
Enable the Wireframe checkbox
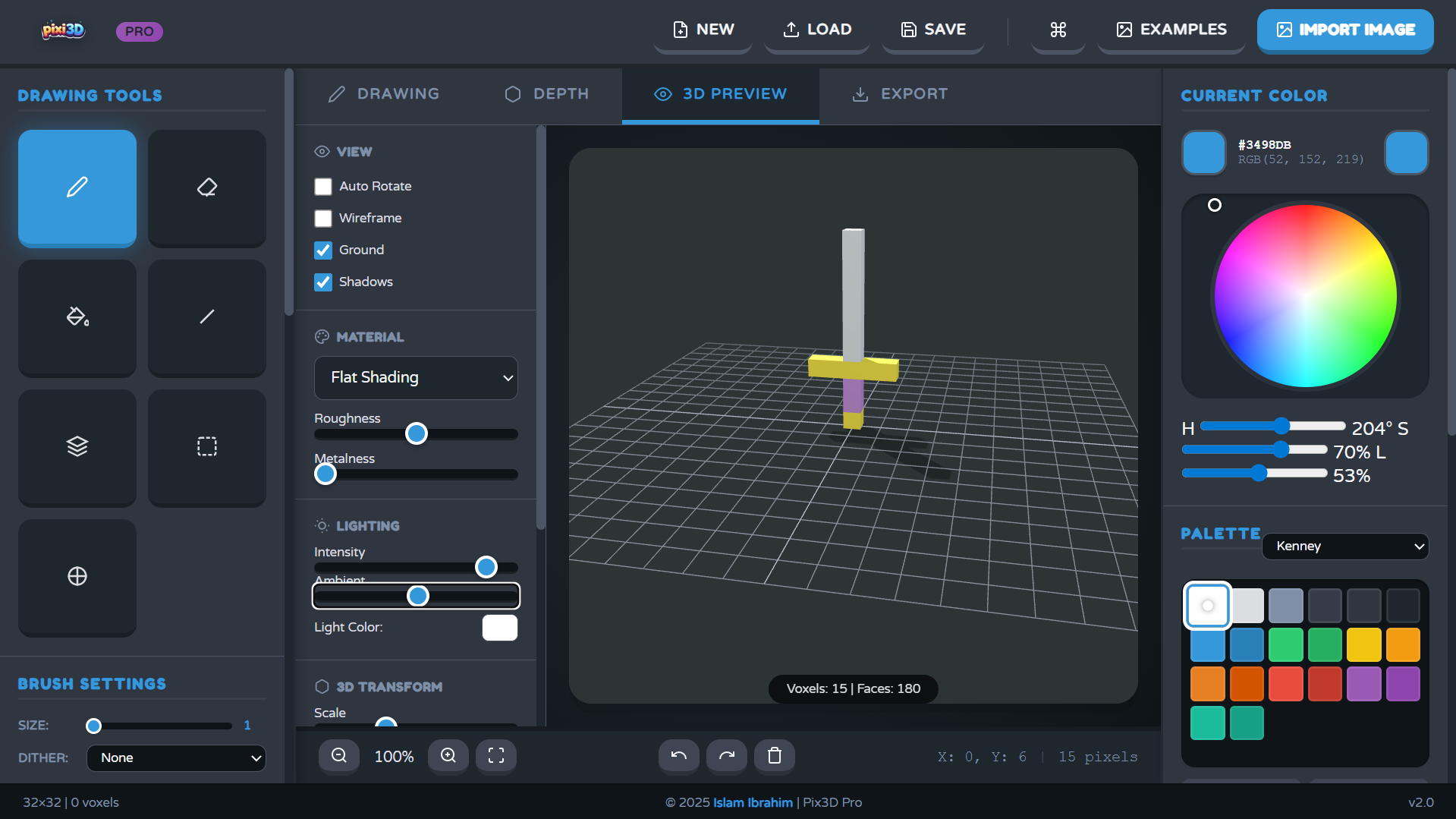tap(323, 219)
